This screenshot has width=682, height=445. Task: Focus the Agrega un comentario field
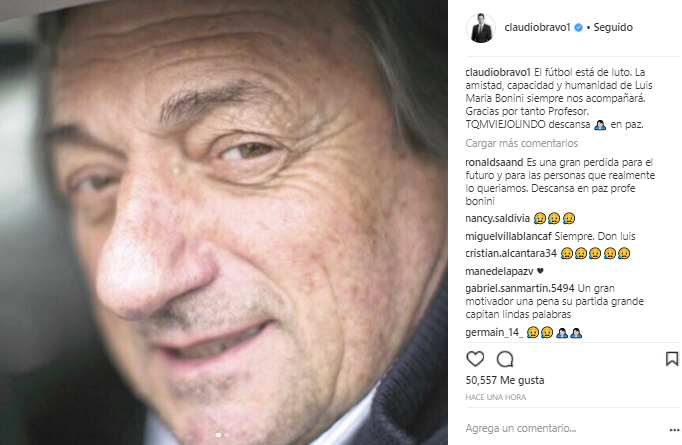click(564, 428)
